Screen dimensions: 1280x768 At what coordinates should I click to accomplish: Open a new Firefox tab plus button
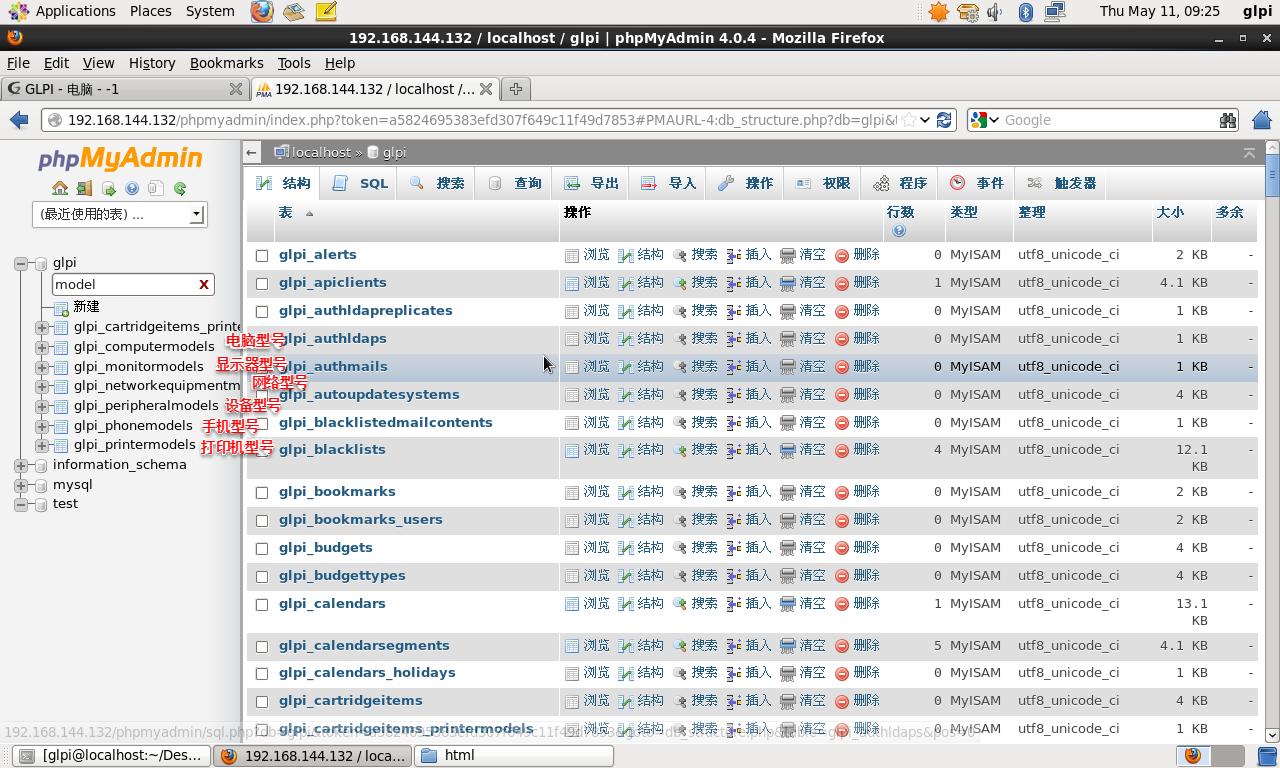coord(516,89)
